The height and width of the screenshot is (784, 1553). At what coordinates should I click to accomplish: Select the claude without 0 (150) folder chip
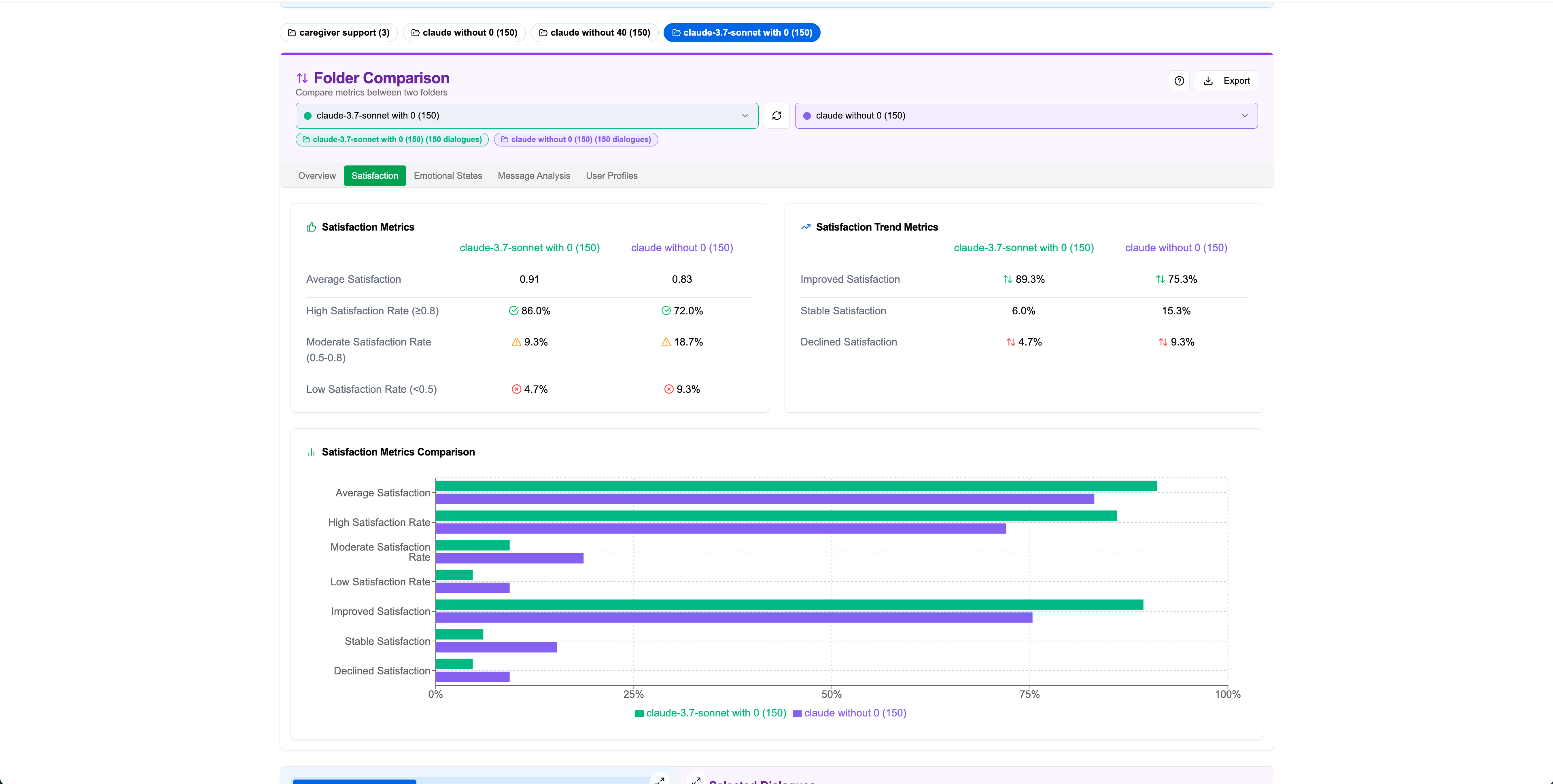point(464,32)
